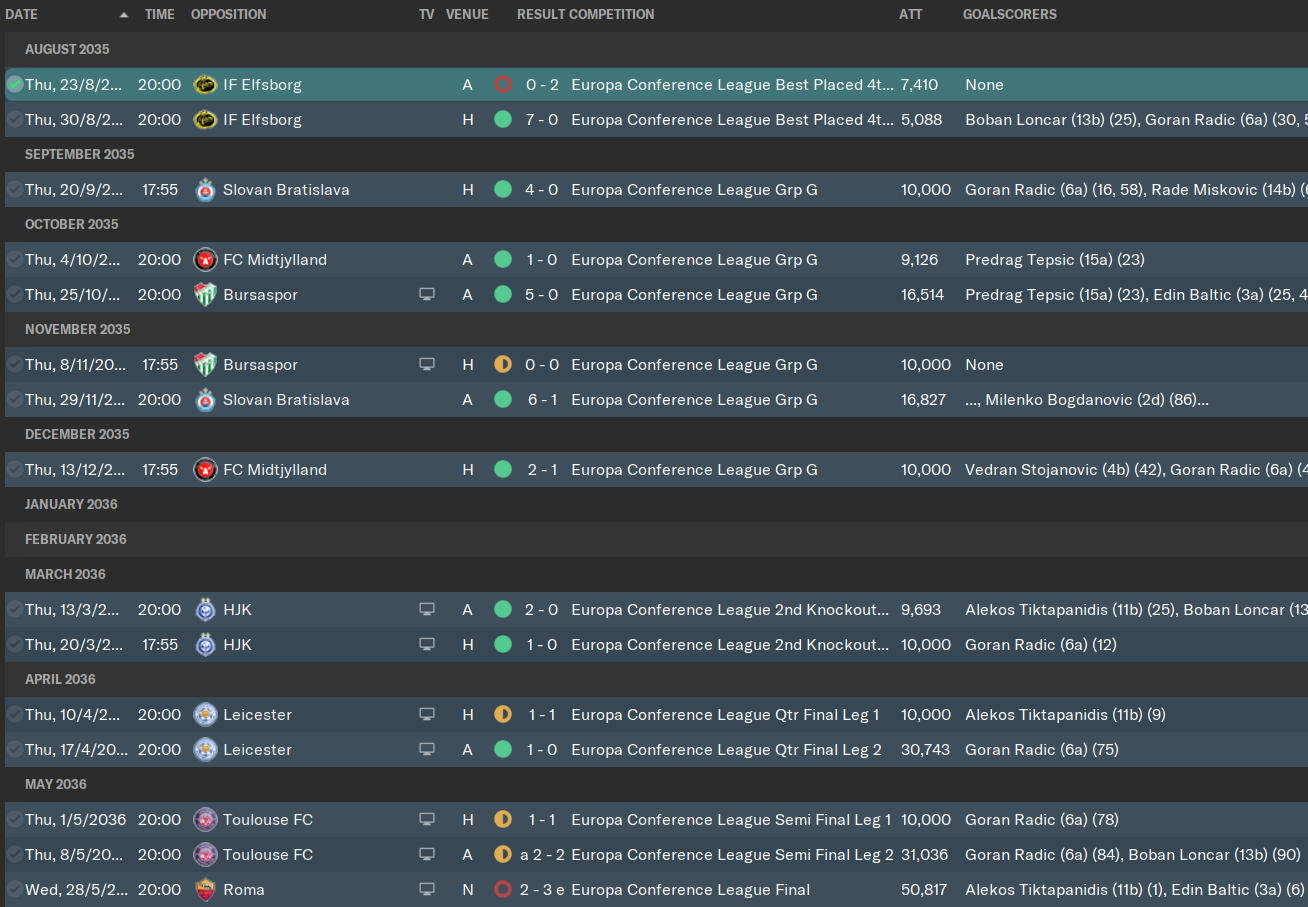Sort by ATT column header
Viewport: 1308px width, 907px height.
point(911,15)
